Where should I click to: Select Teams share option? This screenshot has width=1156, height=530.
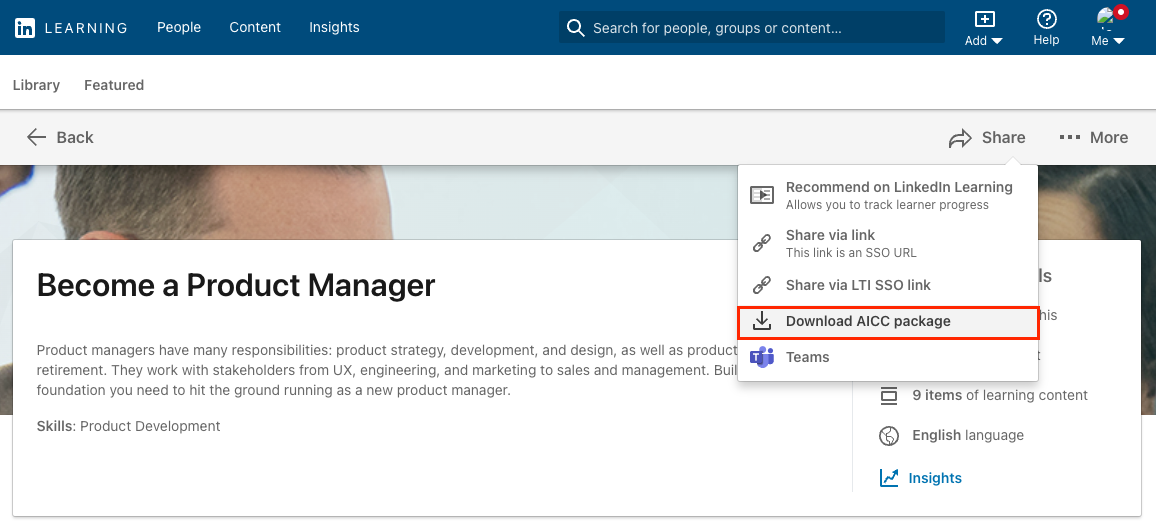point(888,357)
